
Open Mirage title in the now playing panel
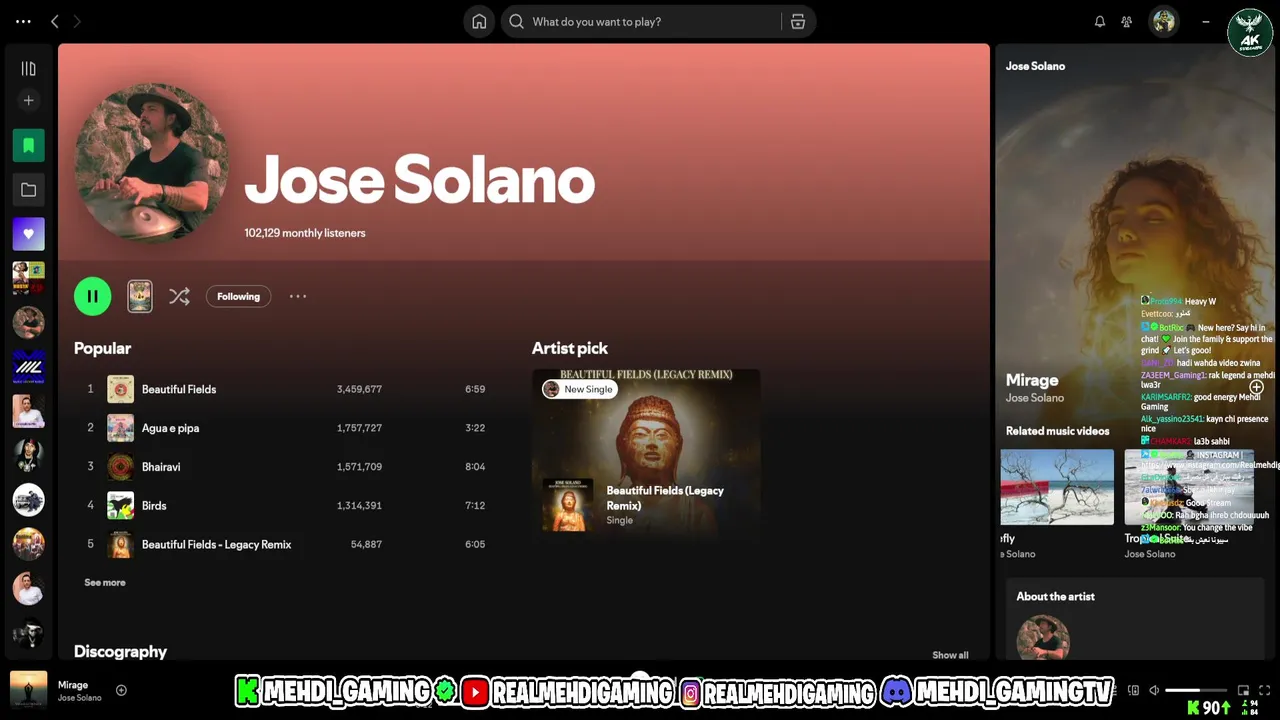(1032, 380)
